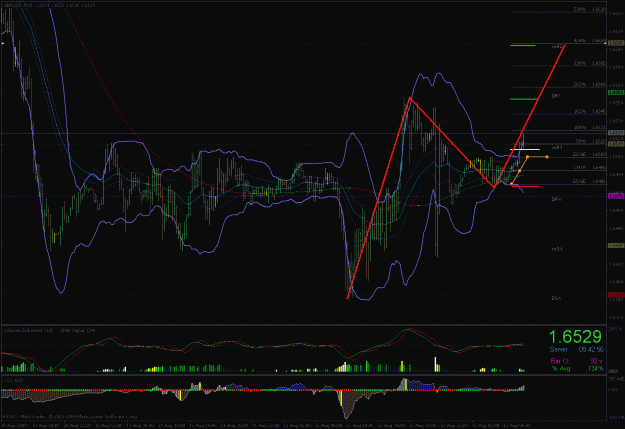Image resolution: width=625 pixels, height=429 pixels.
Task: Click the 100% Fibonacci level label
Action: 580,128
